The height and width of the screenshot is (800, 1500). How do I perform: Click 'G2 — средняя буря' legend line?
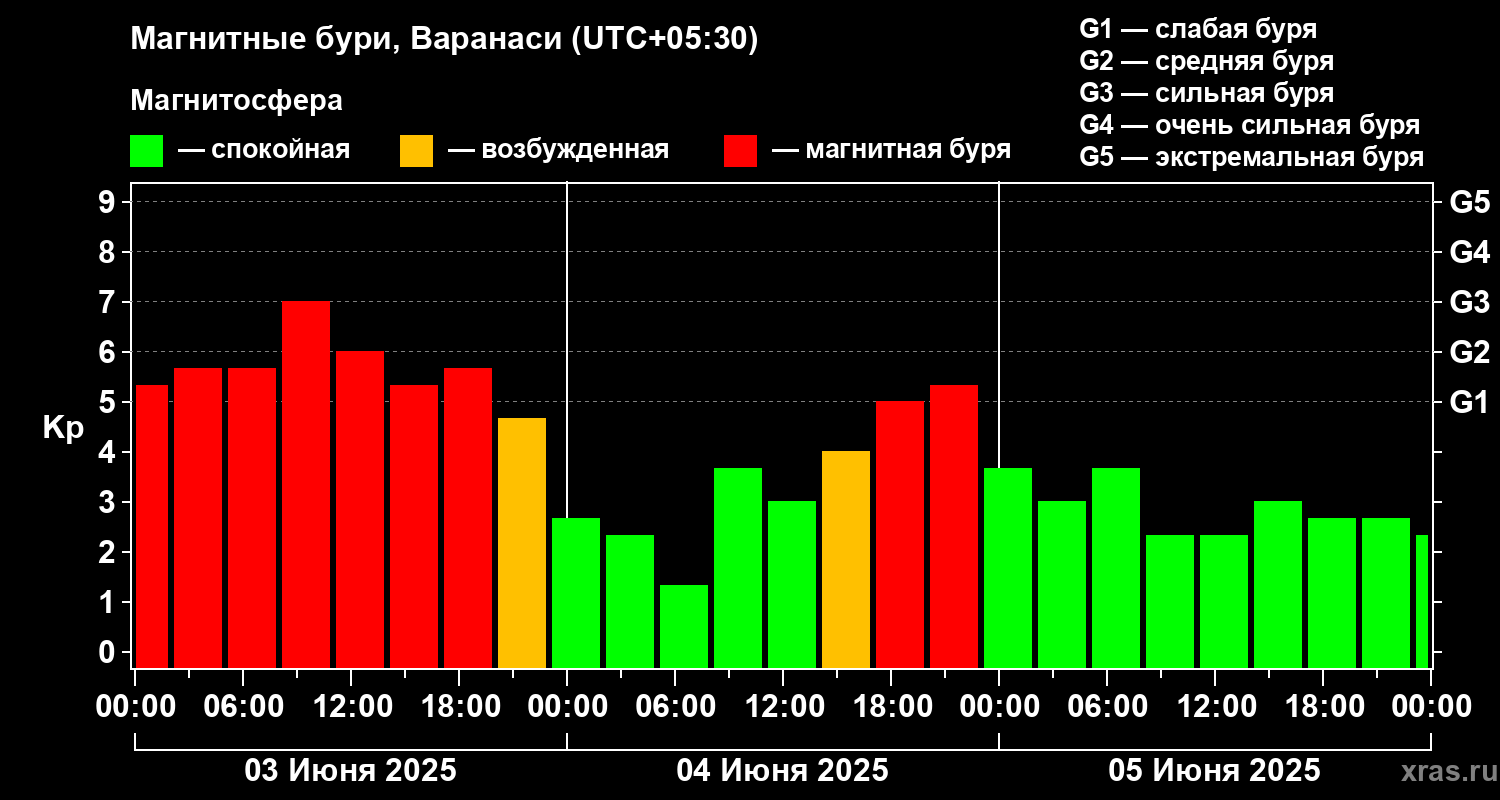(x=1206, y=61)
